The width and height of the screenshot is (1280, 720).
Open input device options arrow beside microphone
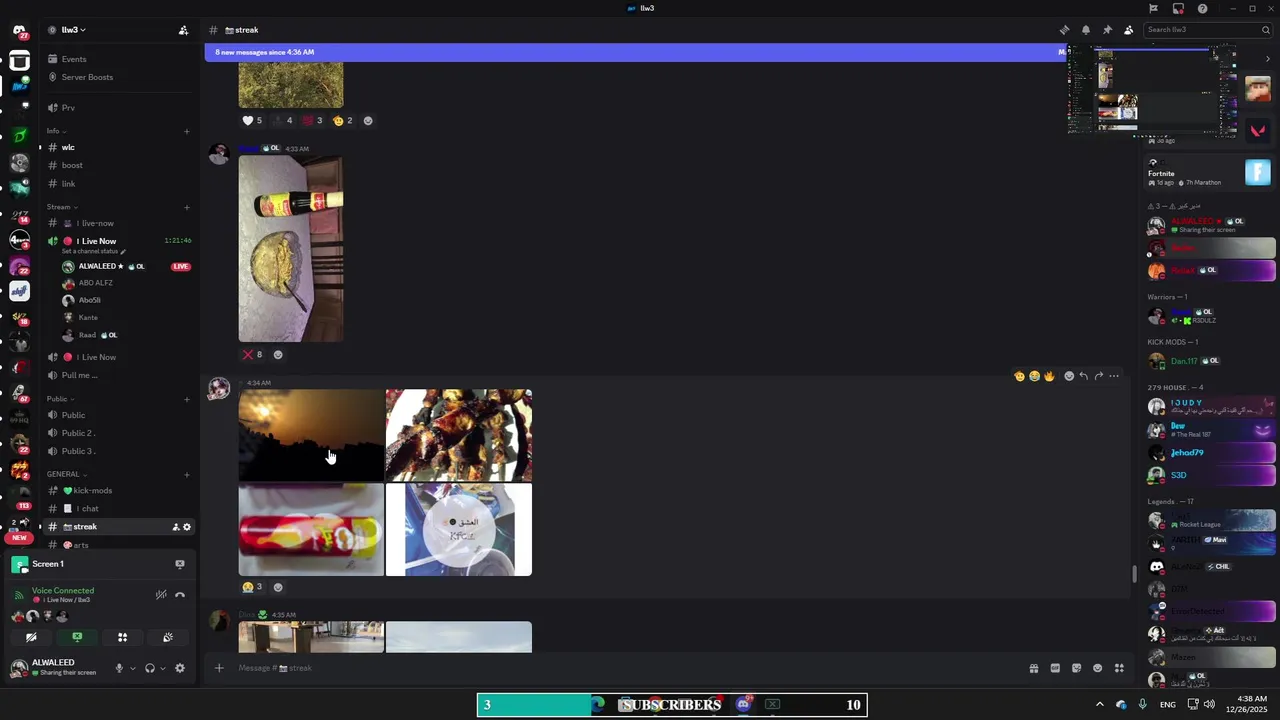point(132,668)
